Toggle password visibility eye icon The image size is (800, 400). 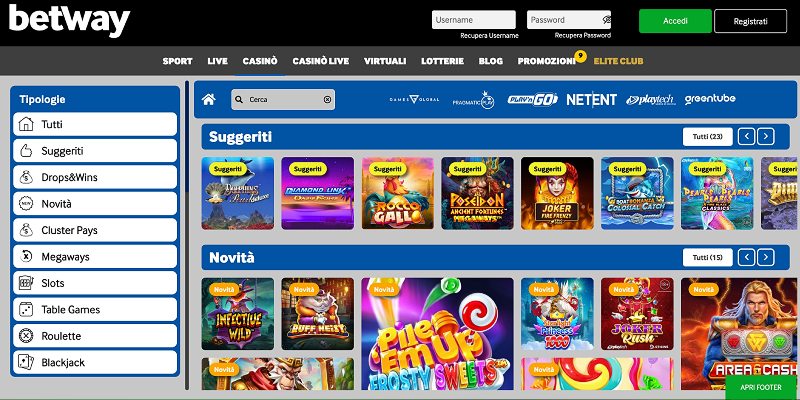pos(606,20)
